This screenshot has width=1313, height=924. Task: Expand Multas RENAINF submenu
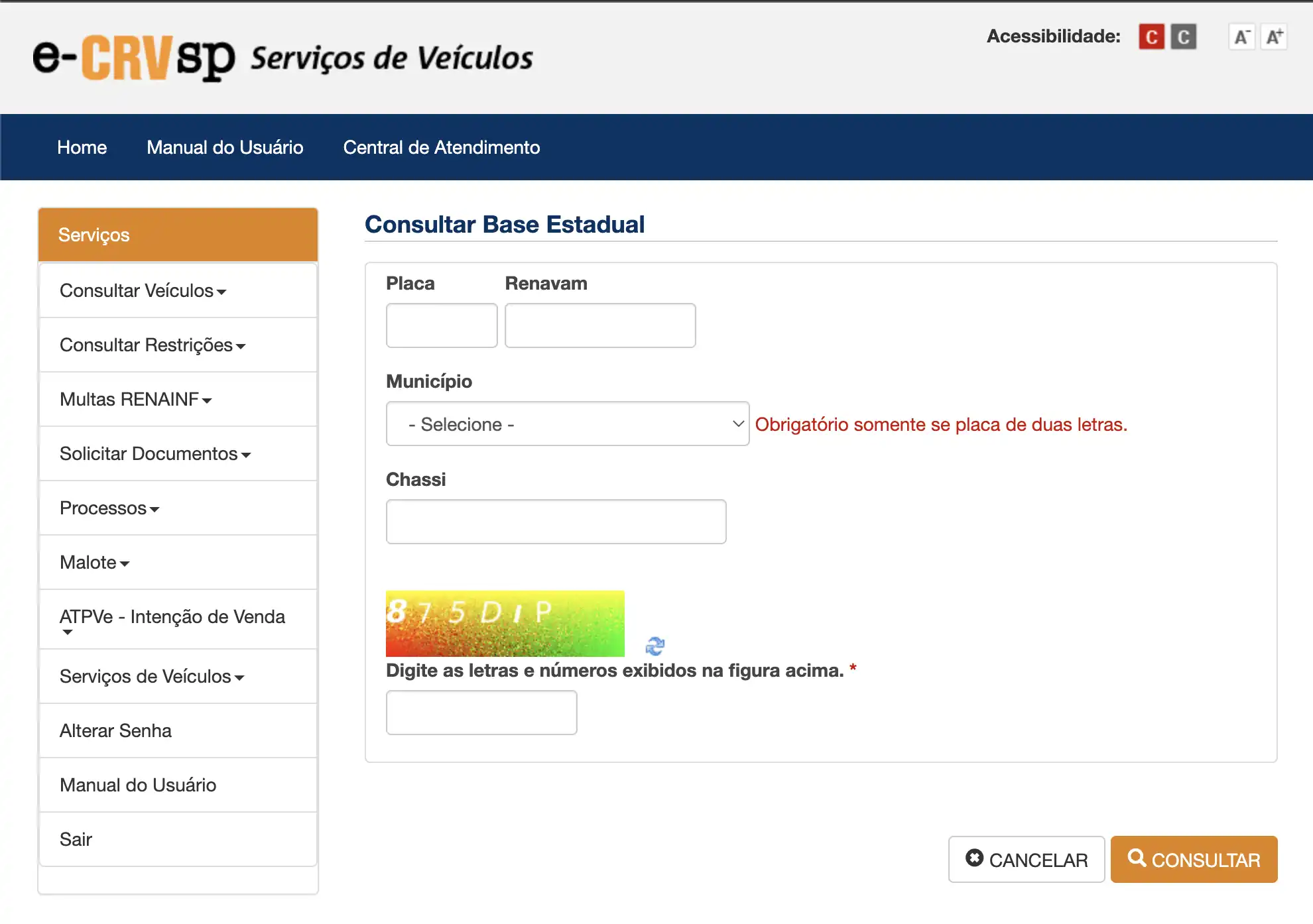click(x=135, y=400)
